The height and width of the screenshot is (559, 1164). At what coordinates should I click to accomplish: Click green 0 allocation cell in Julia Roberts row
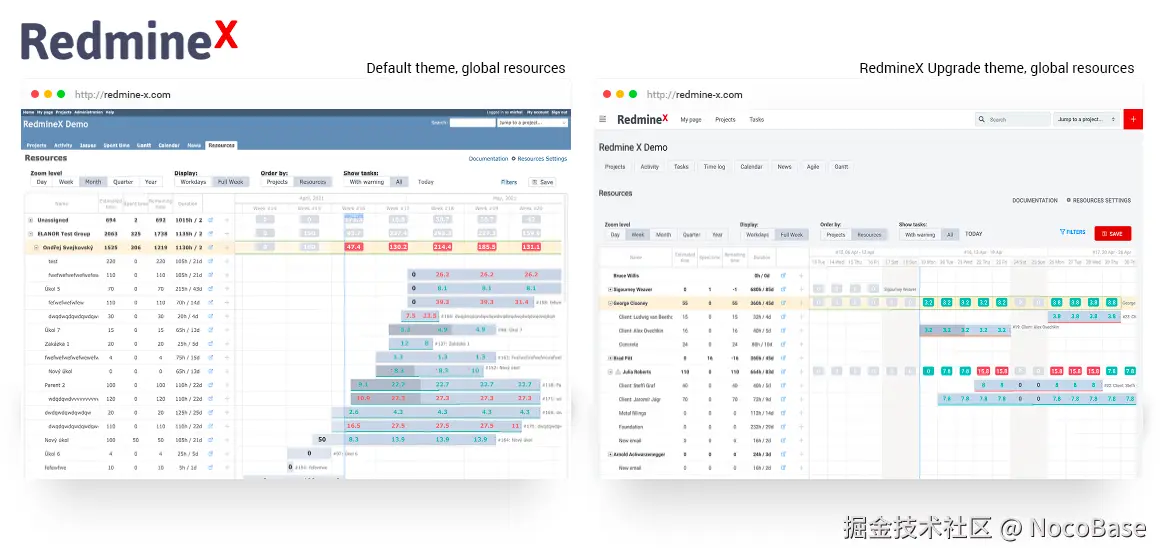(928, 371)
